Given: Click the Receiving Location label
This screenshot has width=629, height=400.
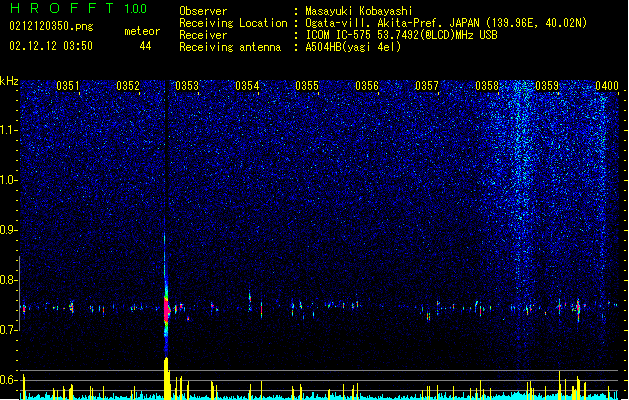Looking at the screenshot, I should [233, 23].
